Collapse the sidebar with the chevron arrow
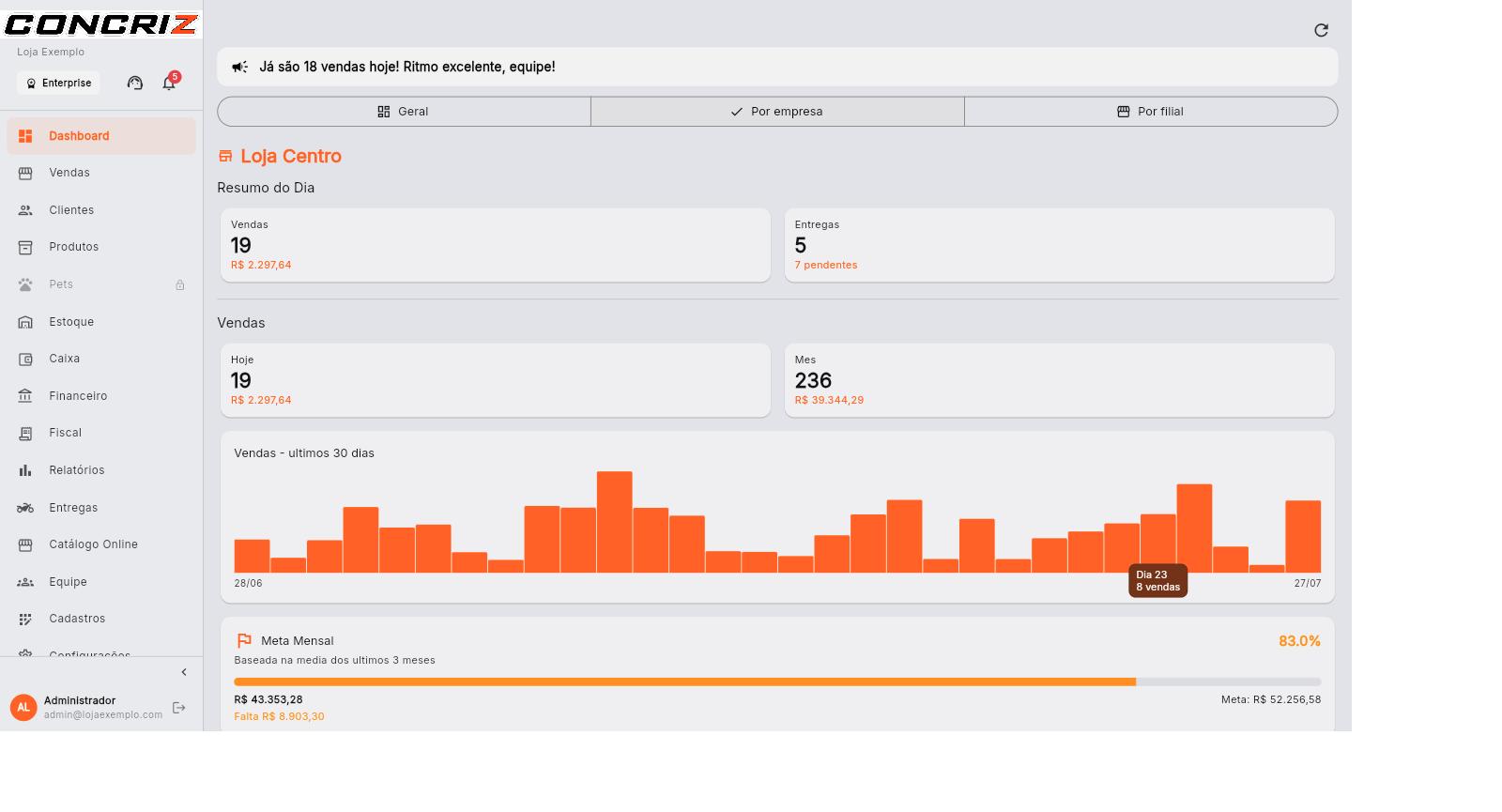1502x812 pixels. coord(184,672)
